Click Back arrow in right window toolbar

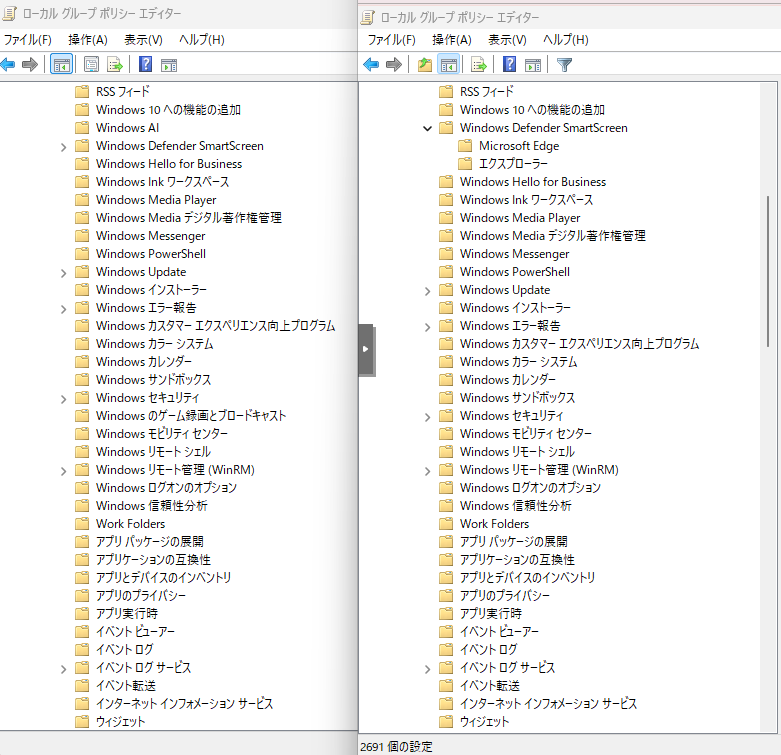pyautogui.click(x=371, y=64)
